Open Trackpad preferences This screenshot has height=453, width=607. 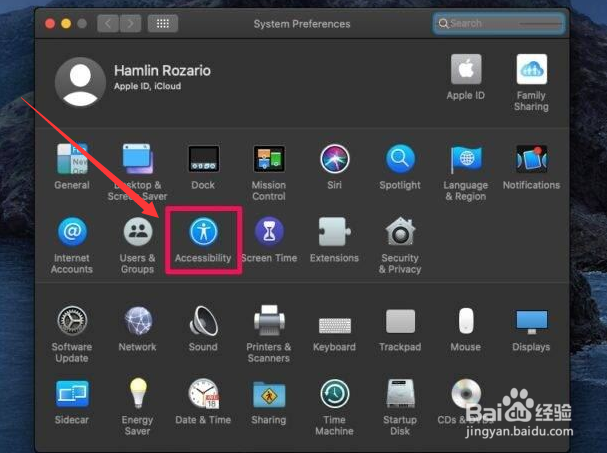coord(400,321)
